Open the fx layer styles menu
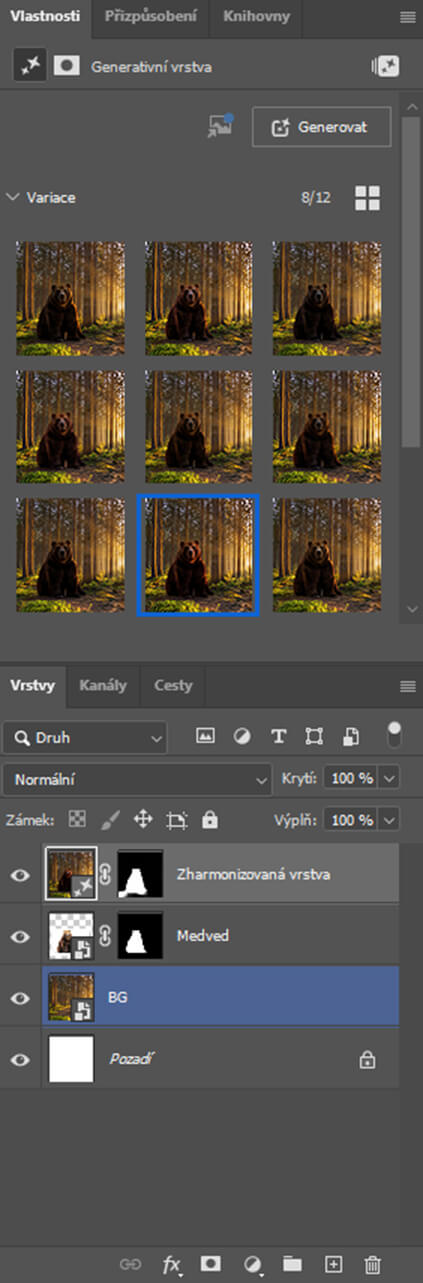 (x=171, y=1264)
